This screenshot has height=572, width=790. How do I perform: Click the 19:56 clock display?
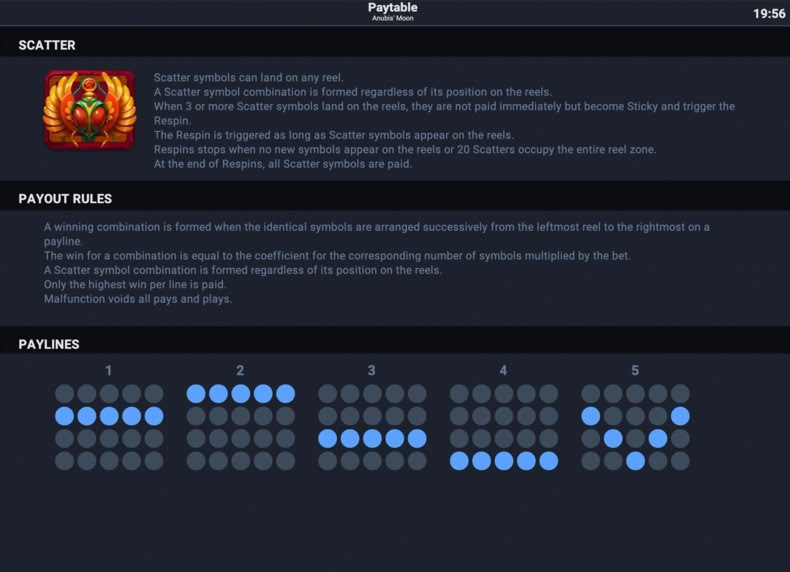pos(769,14)
